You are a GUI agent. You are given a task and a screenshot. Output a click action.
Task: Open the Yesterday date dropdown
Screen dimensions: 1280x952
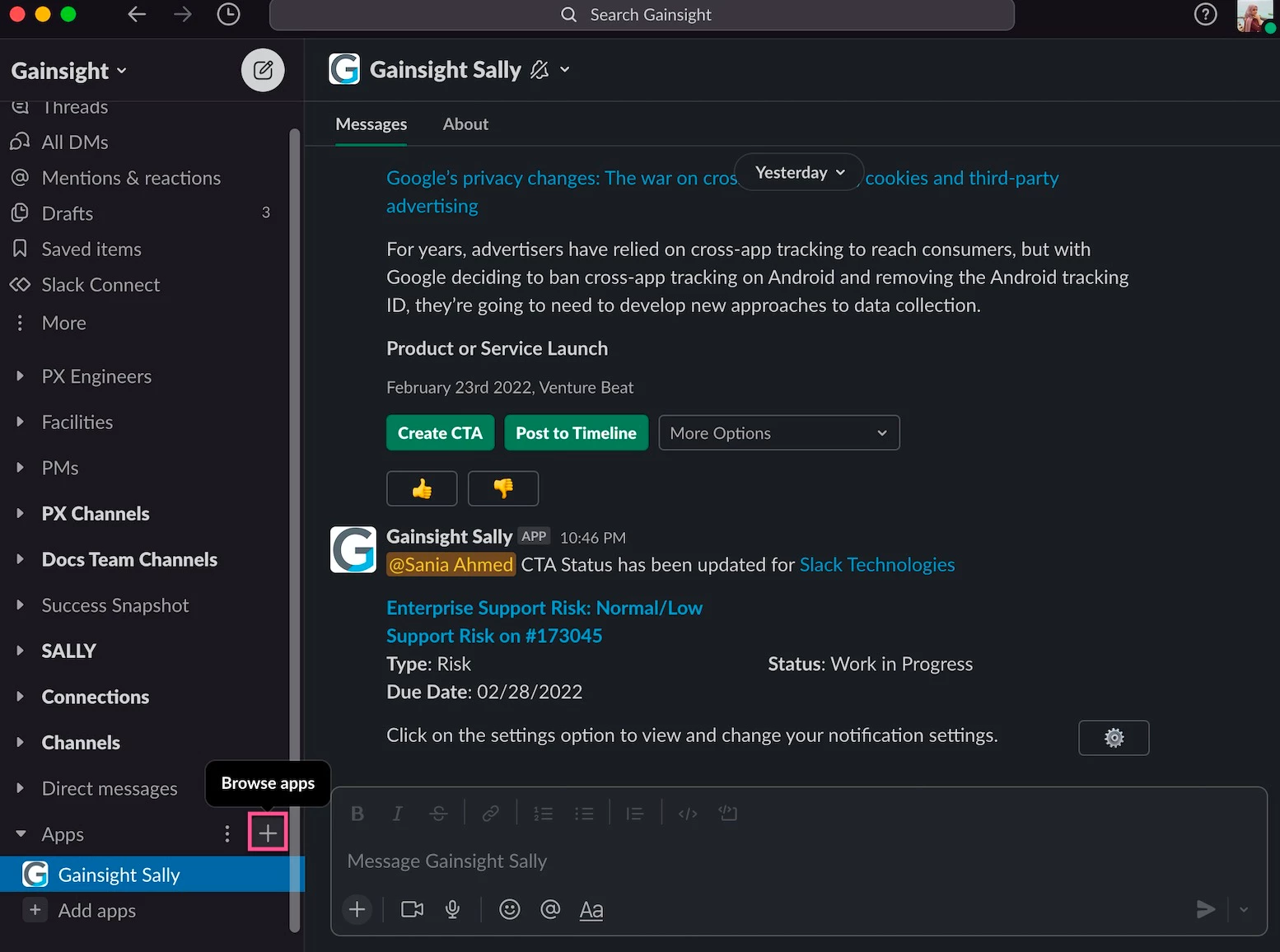click(799, 172)
